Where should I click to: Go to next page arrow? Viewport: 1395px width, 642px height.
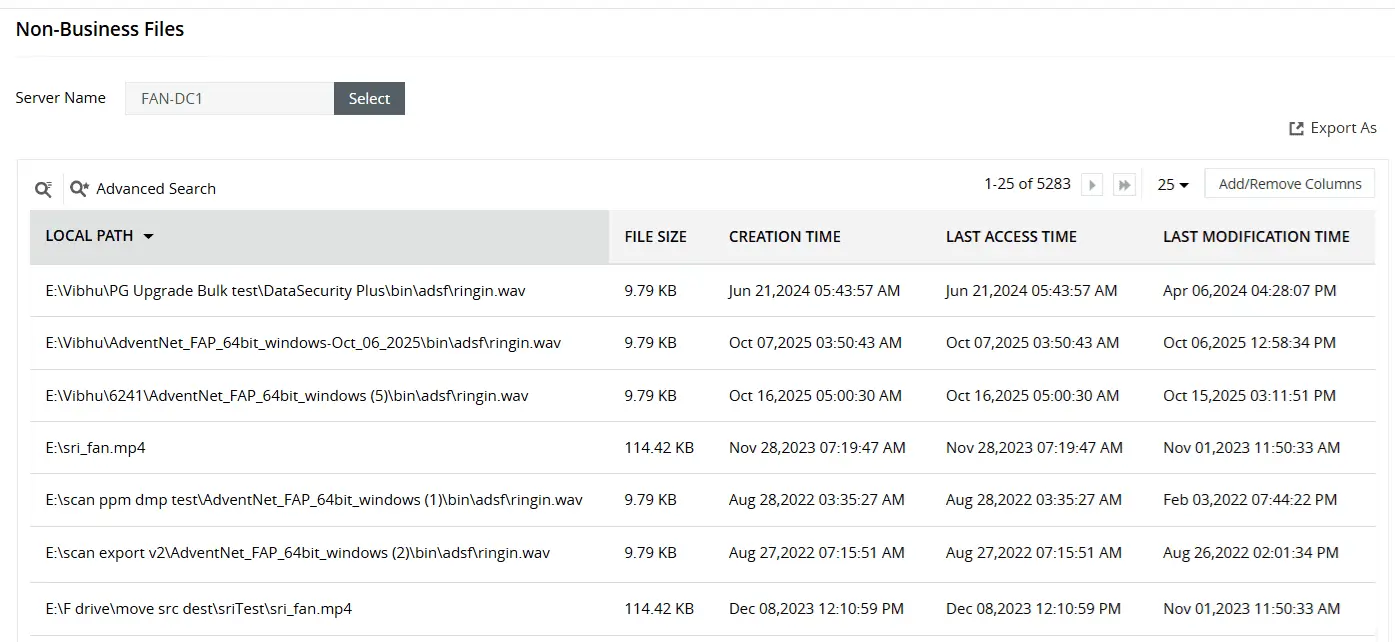tap(1092, 185)
